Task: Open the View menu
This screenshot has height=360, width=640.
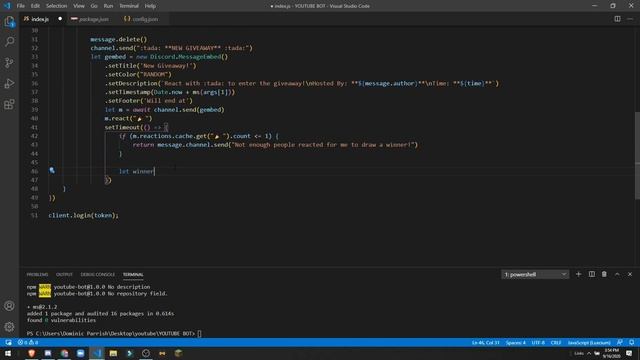Action: coord(79,6)
